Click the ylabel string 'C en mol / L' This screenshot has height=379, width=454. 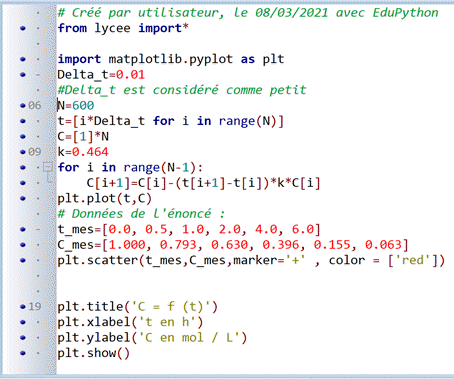click(189, 337)
